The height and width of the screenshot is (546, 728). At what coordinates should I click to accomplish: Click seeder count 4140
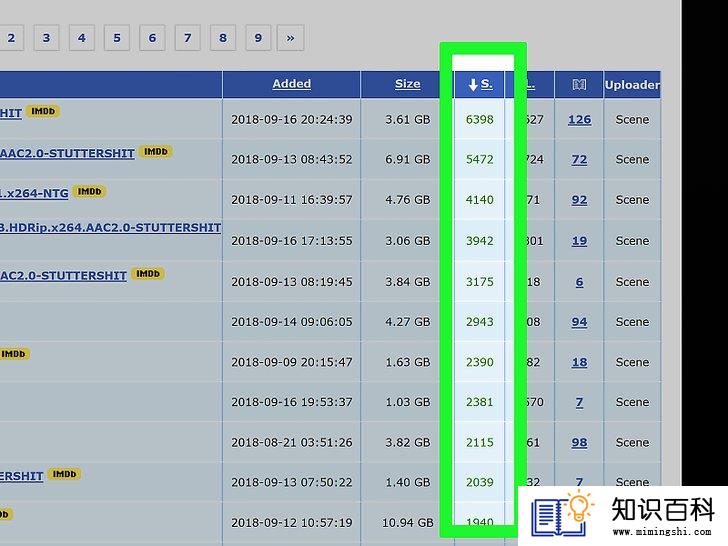pyautogui.click(x=480, y=200)
